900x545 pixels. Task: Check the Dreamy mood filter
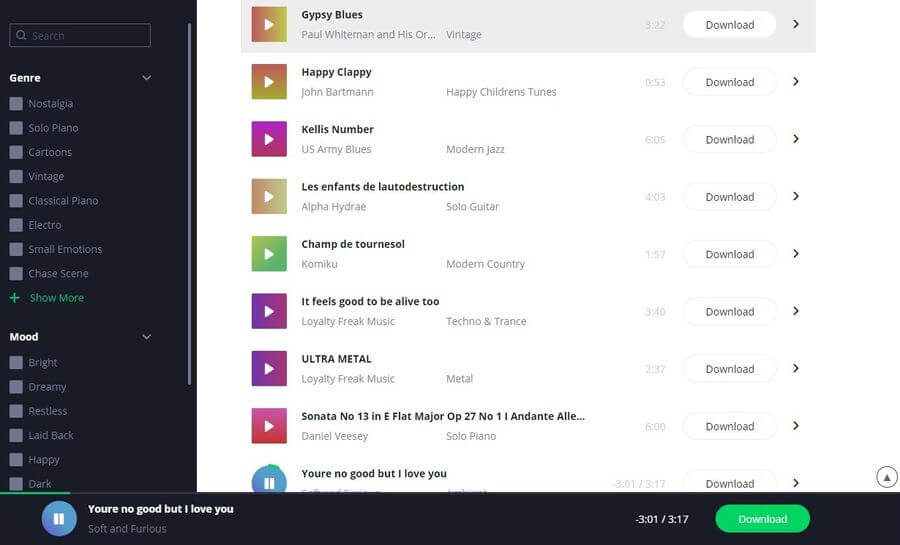[16, 387]
